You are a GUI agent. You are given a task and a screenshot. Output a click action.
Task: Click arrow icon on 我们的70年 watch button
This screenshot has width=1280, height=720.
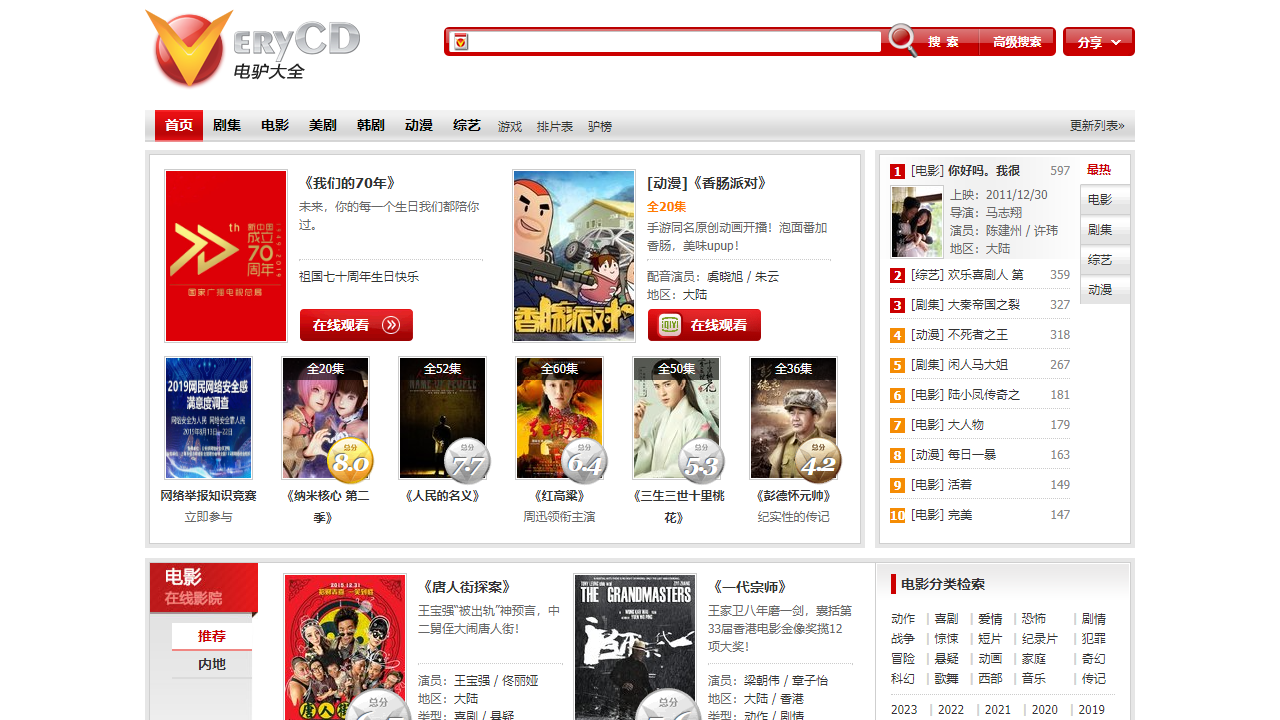pos(391,325)
